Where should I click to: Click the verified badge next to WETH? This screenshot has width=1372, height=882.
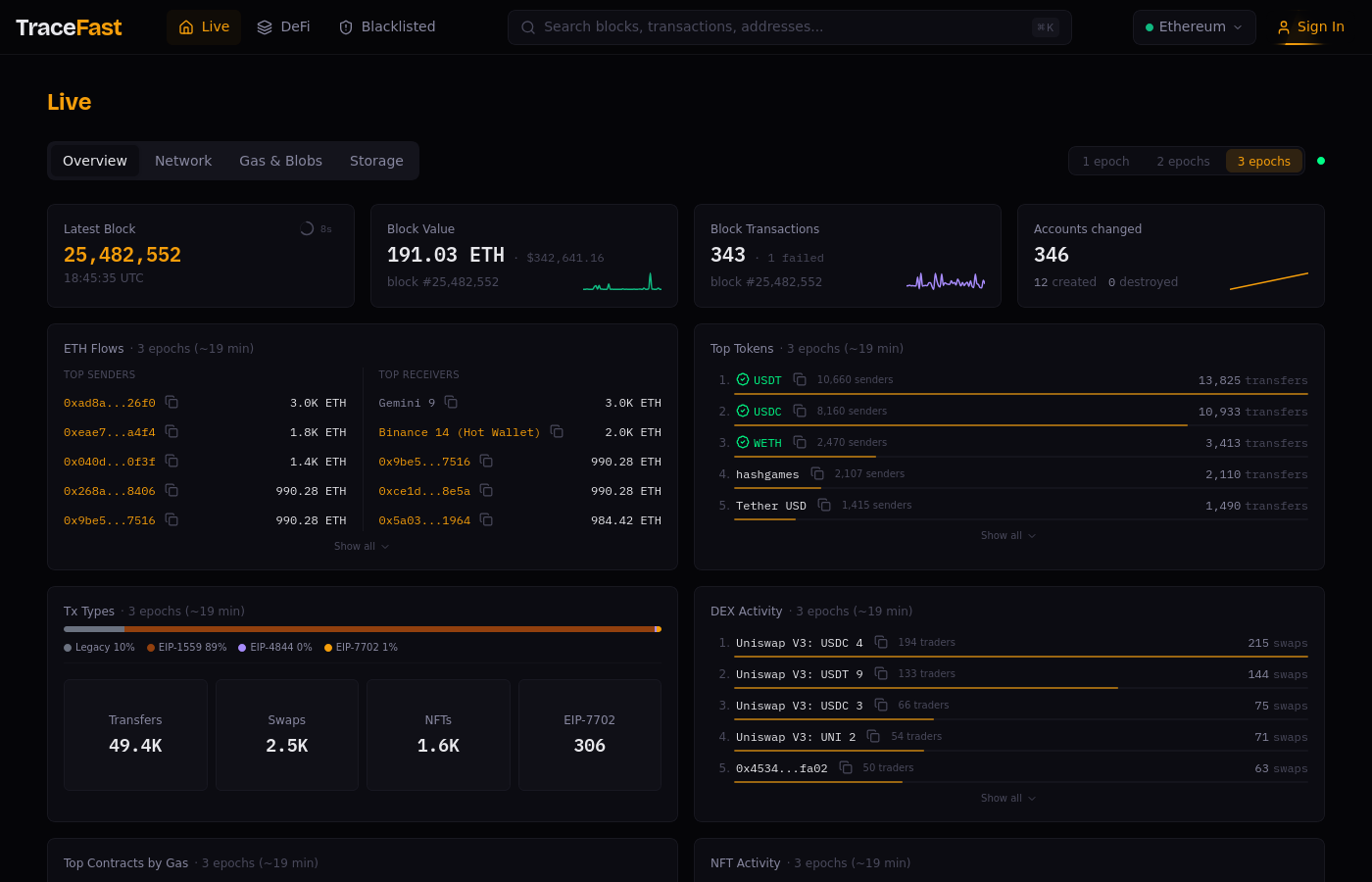(743, 443)
